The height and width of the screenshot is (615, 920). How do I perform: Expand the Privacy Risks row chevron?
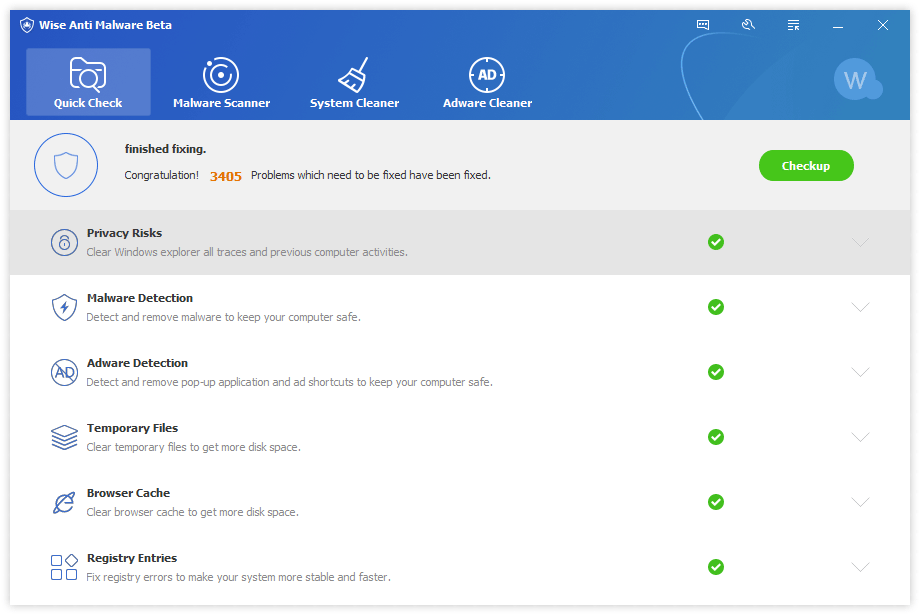(x=860, y=242)
